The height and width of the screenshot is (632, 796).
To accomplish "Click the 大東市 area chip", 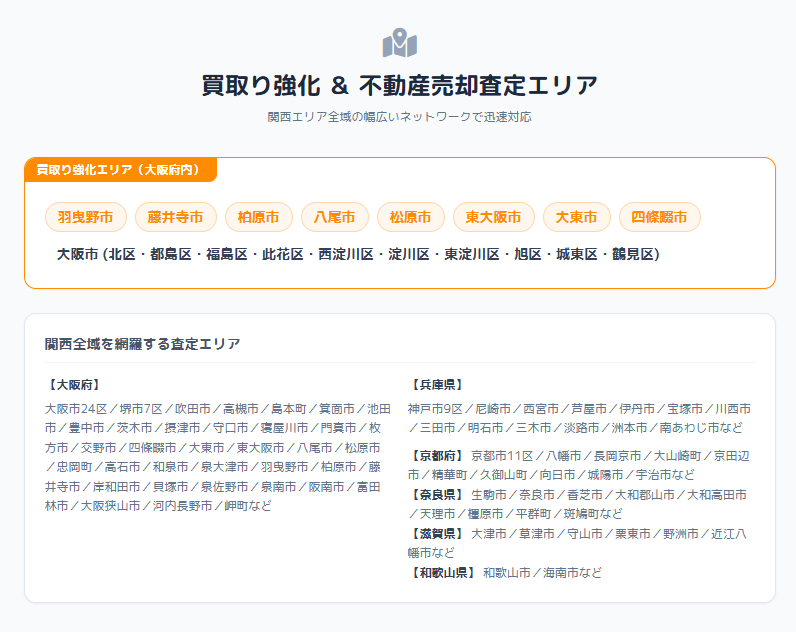I will pyautogui.click(x=577, y=217).
